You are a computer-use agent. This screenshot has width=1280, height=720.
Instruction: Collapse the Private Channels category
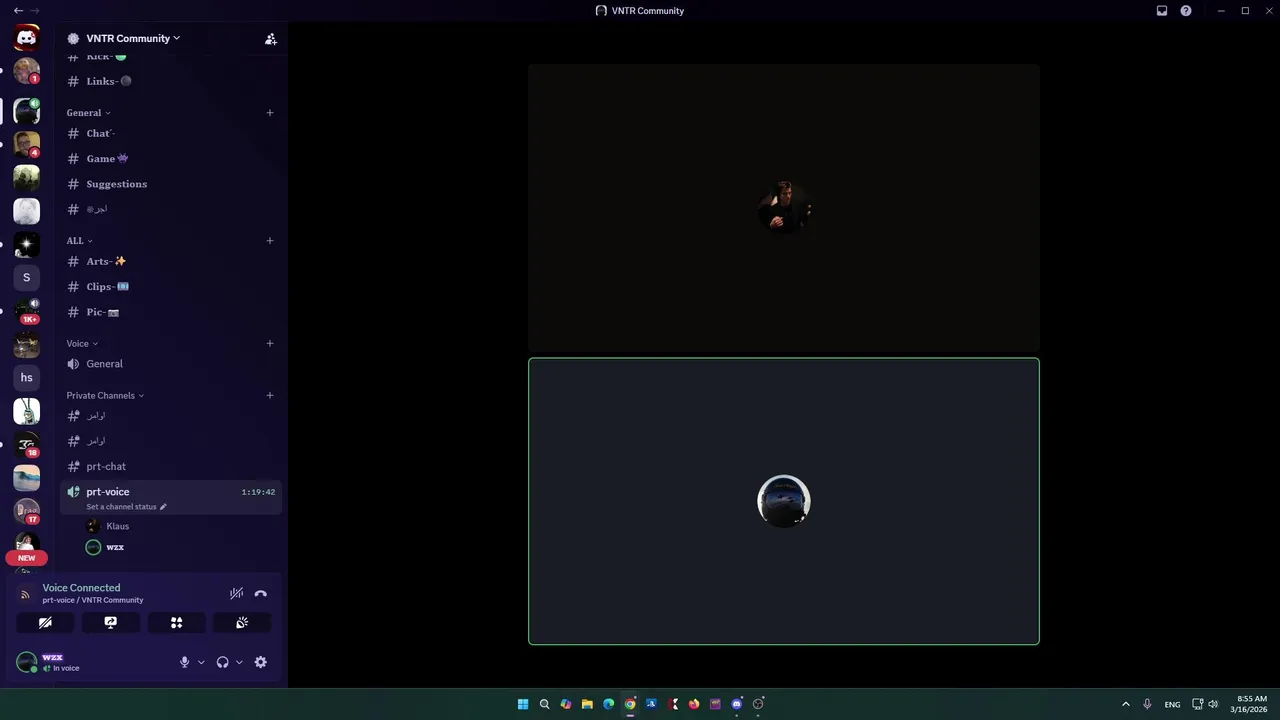pyautogui.click(x=106, y=396)
